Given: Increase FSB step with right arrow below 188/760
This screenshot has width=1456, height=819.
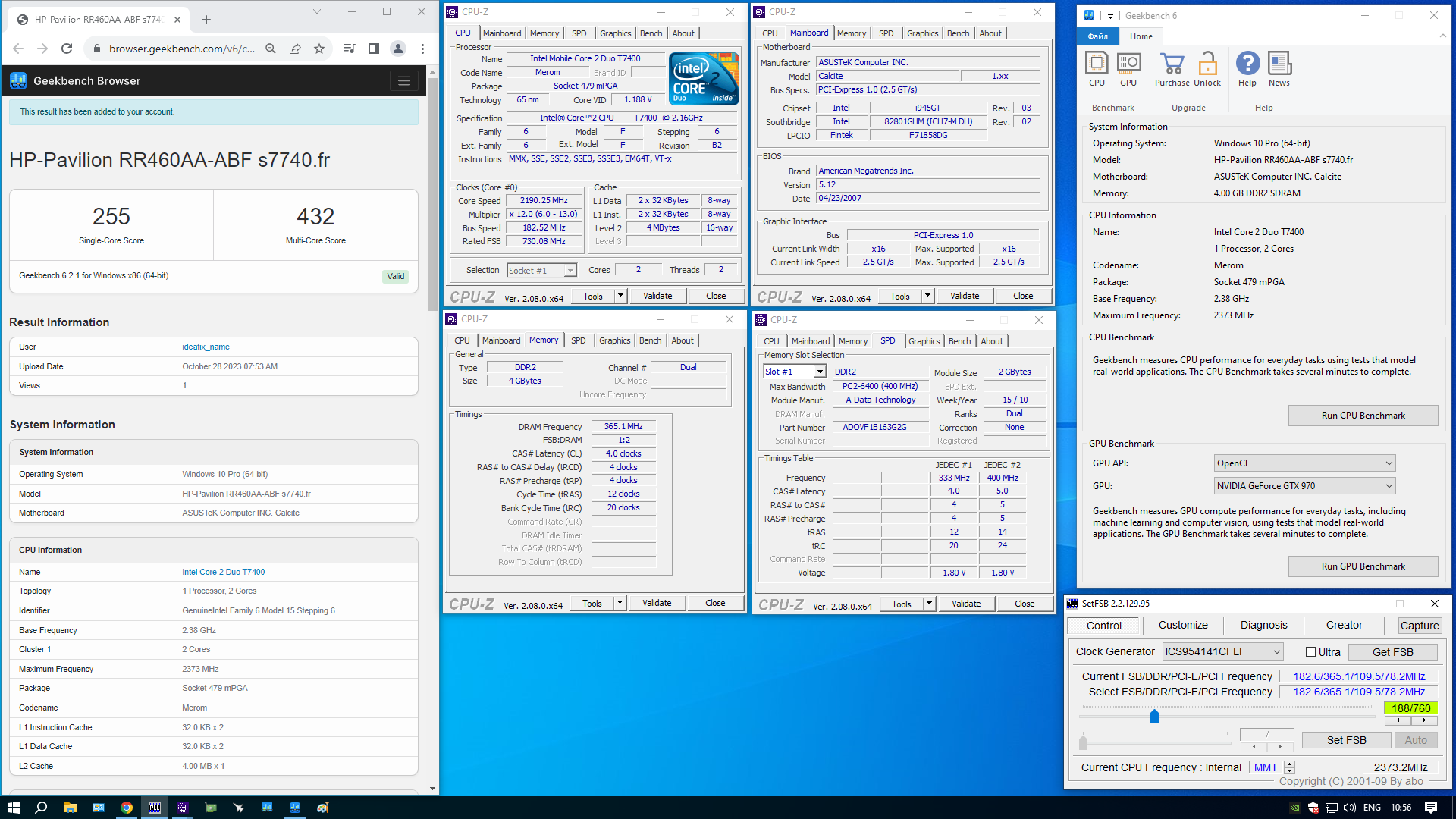Looking at the screenshot, I should click(1424, 720).
